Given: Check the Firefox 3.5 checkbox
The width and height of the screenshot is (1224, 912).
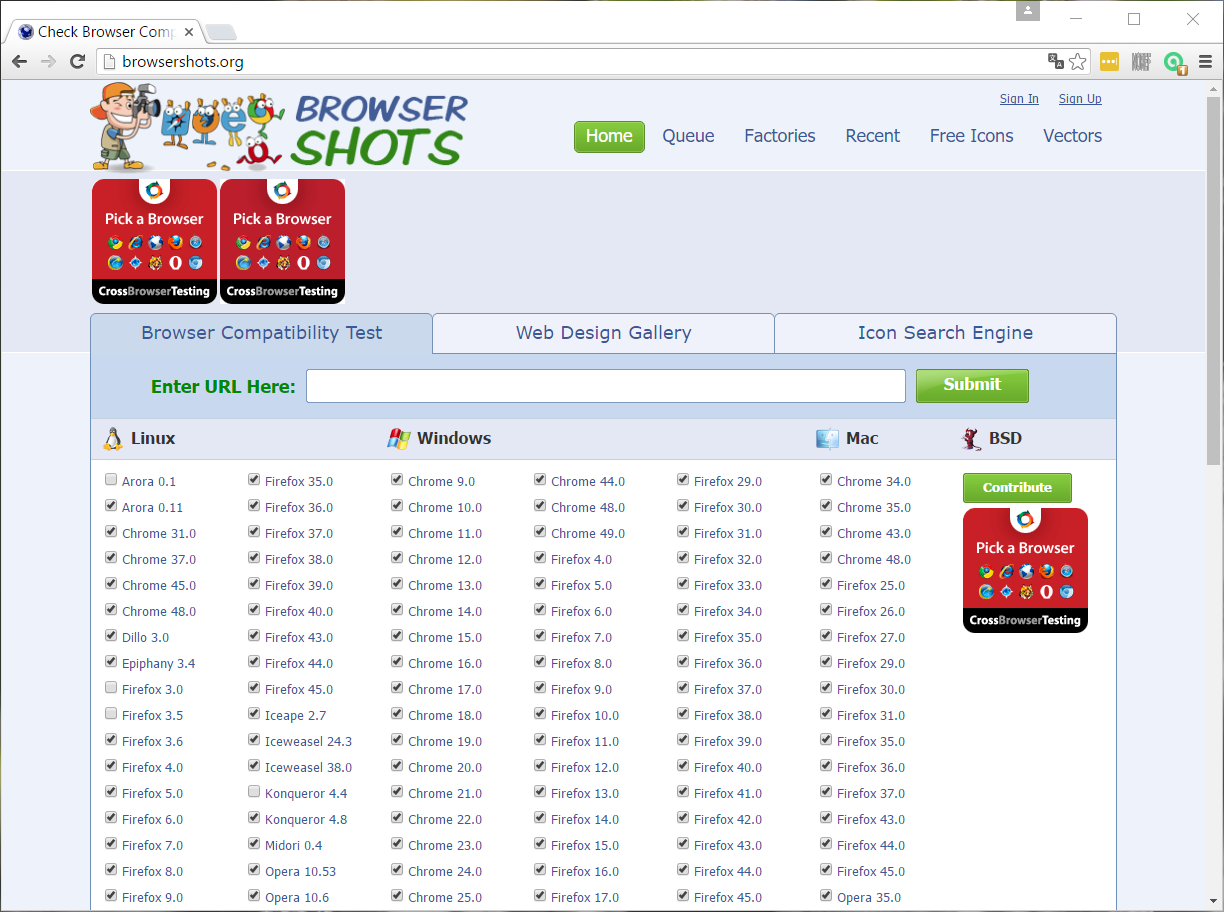Looking at the screenshot, I should (x=111, y=714).
